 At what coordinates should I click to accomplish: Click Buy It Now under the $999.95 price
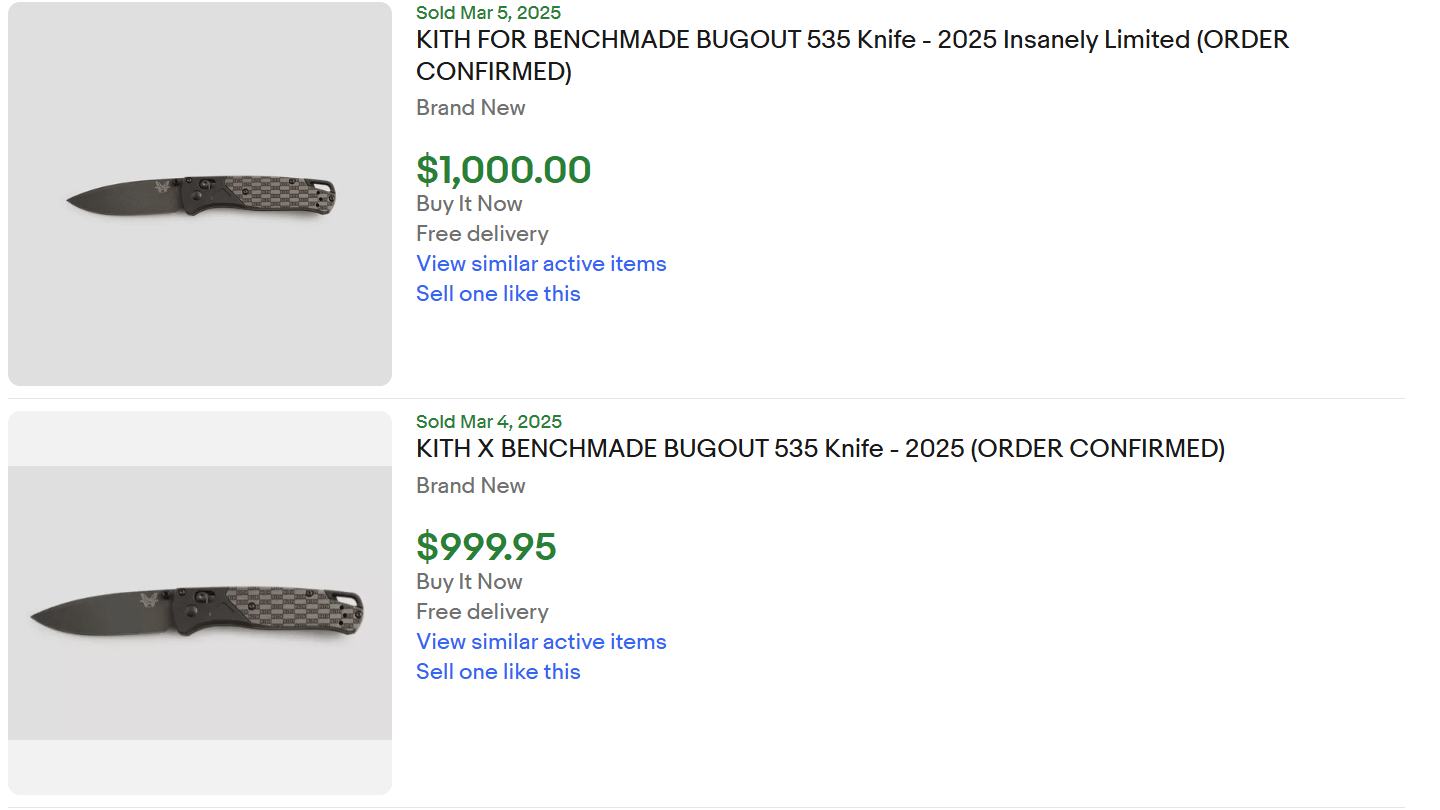pos(469,582)
